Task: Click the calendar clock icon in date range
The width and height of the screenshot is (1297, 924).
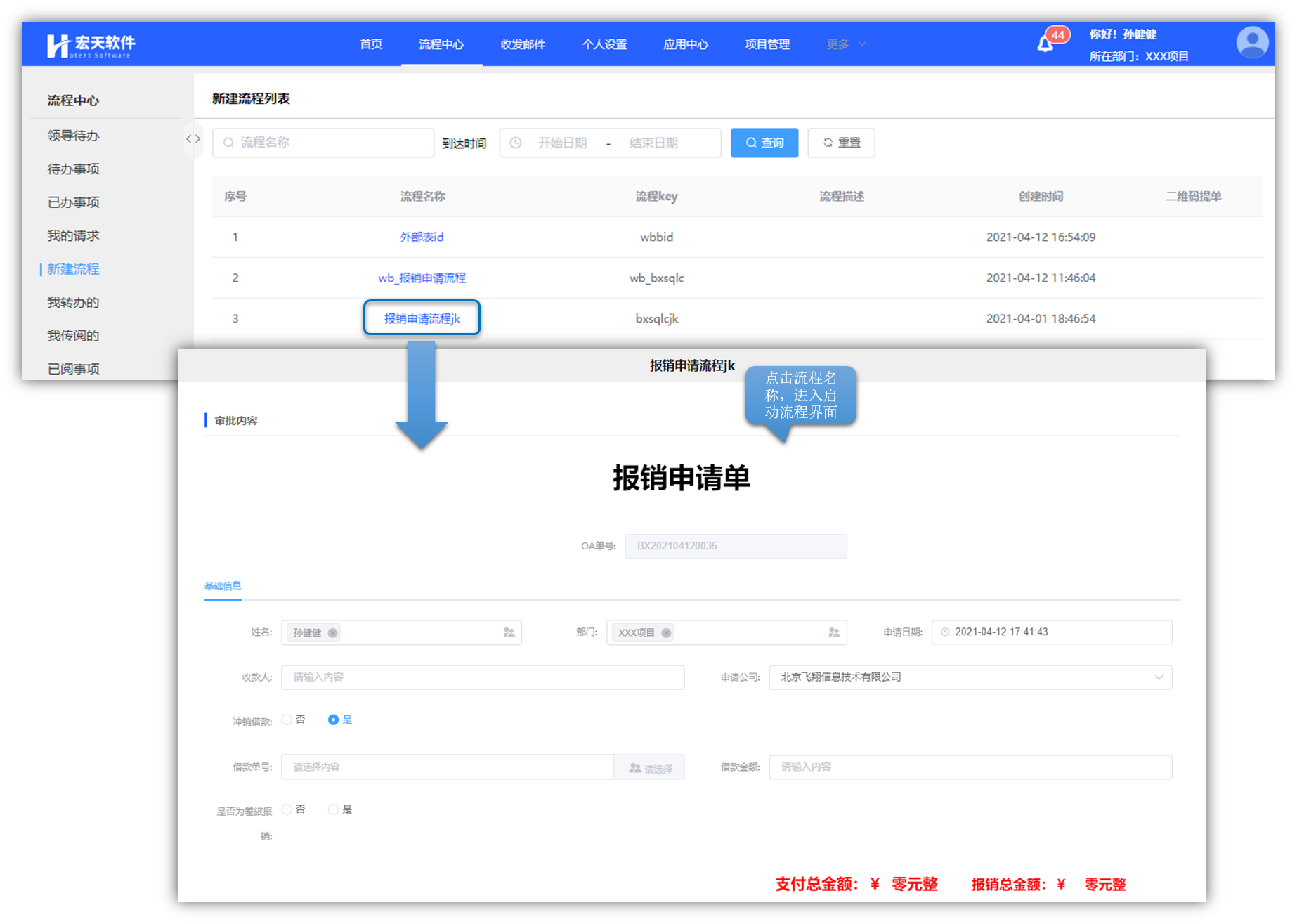Action: [516, 143]
